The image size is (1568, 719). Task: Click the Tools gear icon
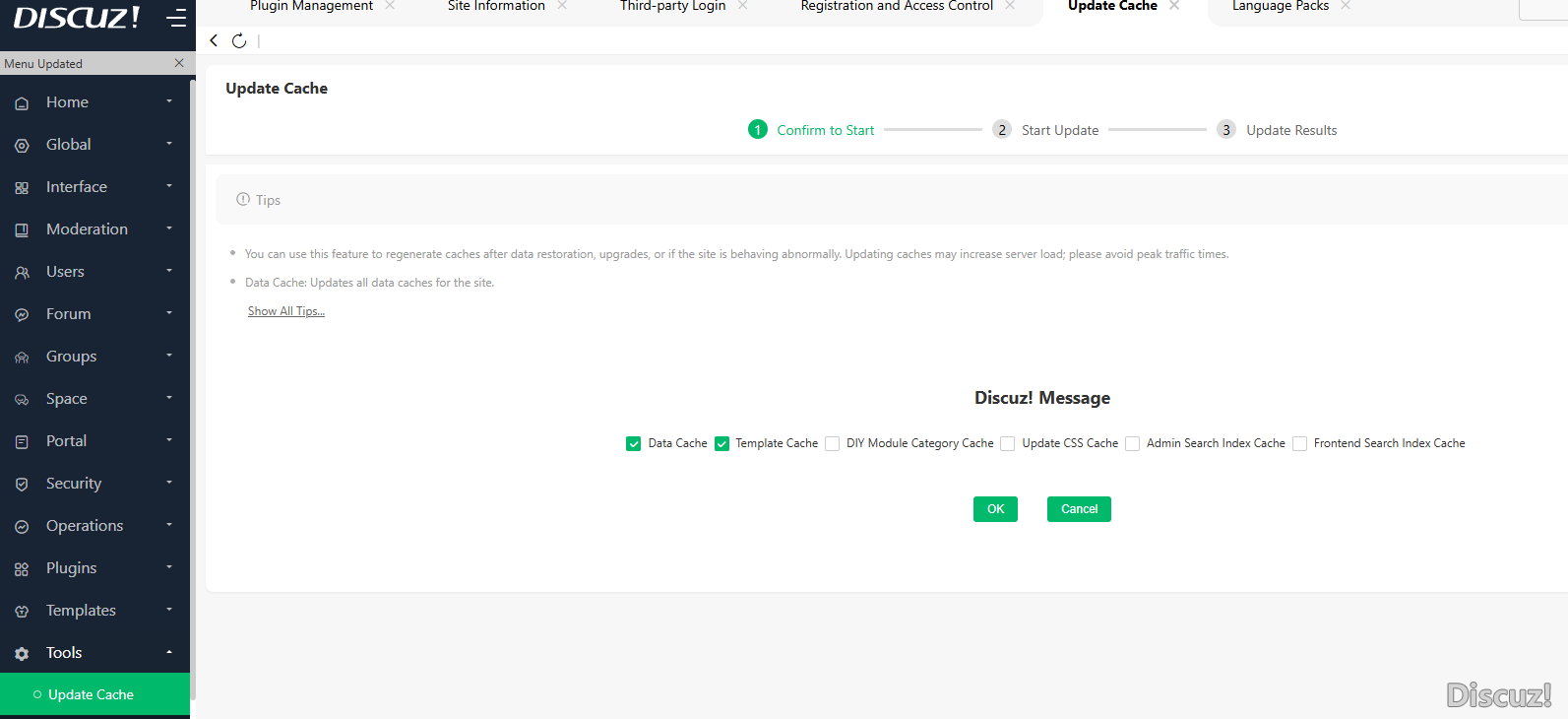[22, 654]
